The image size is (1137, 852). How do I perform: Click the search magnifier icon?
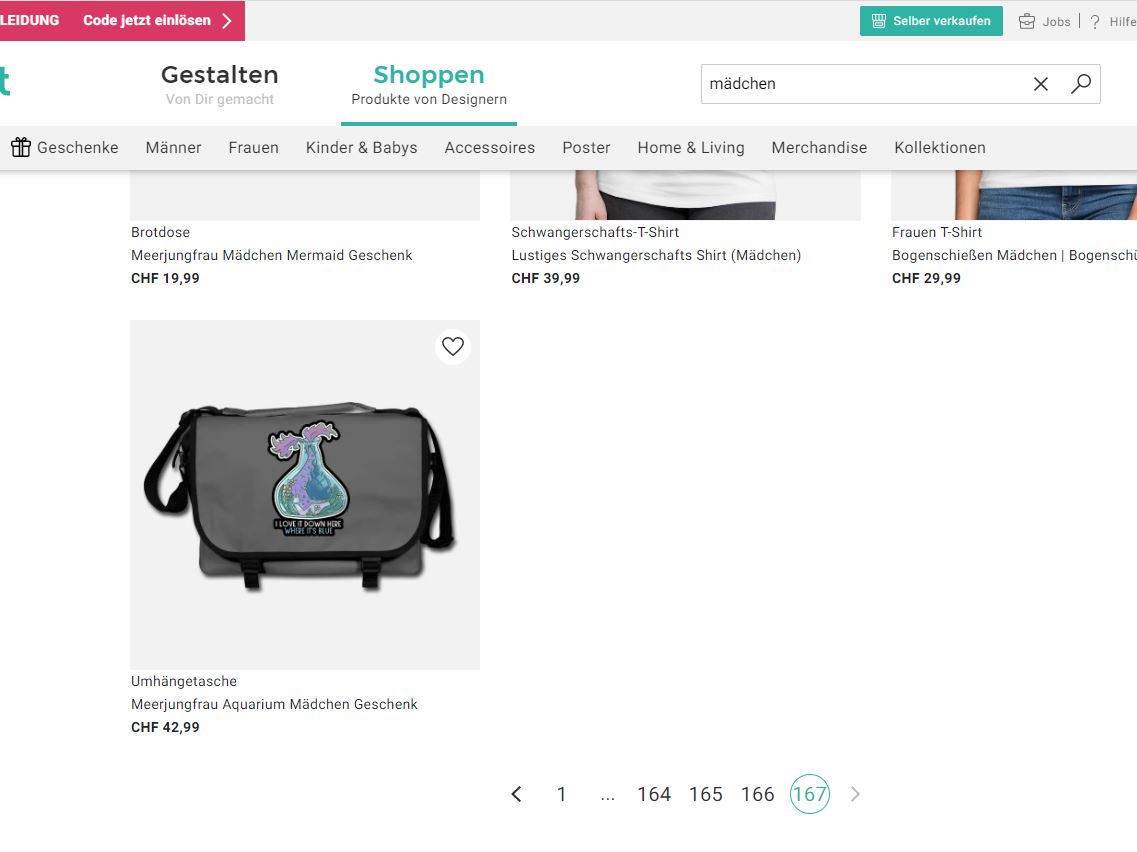point(1080,84)
